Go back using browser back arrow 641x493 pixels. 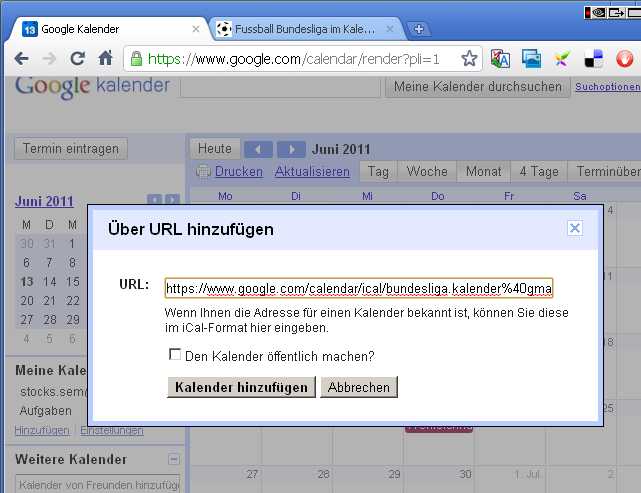[x=21, y=59]
